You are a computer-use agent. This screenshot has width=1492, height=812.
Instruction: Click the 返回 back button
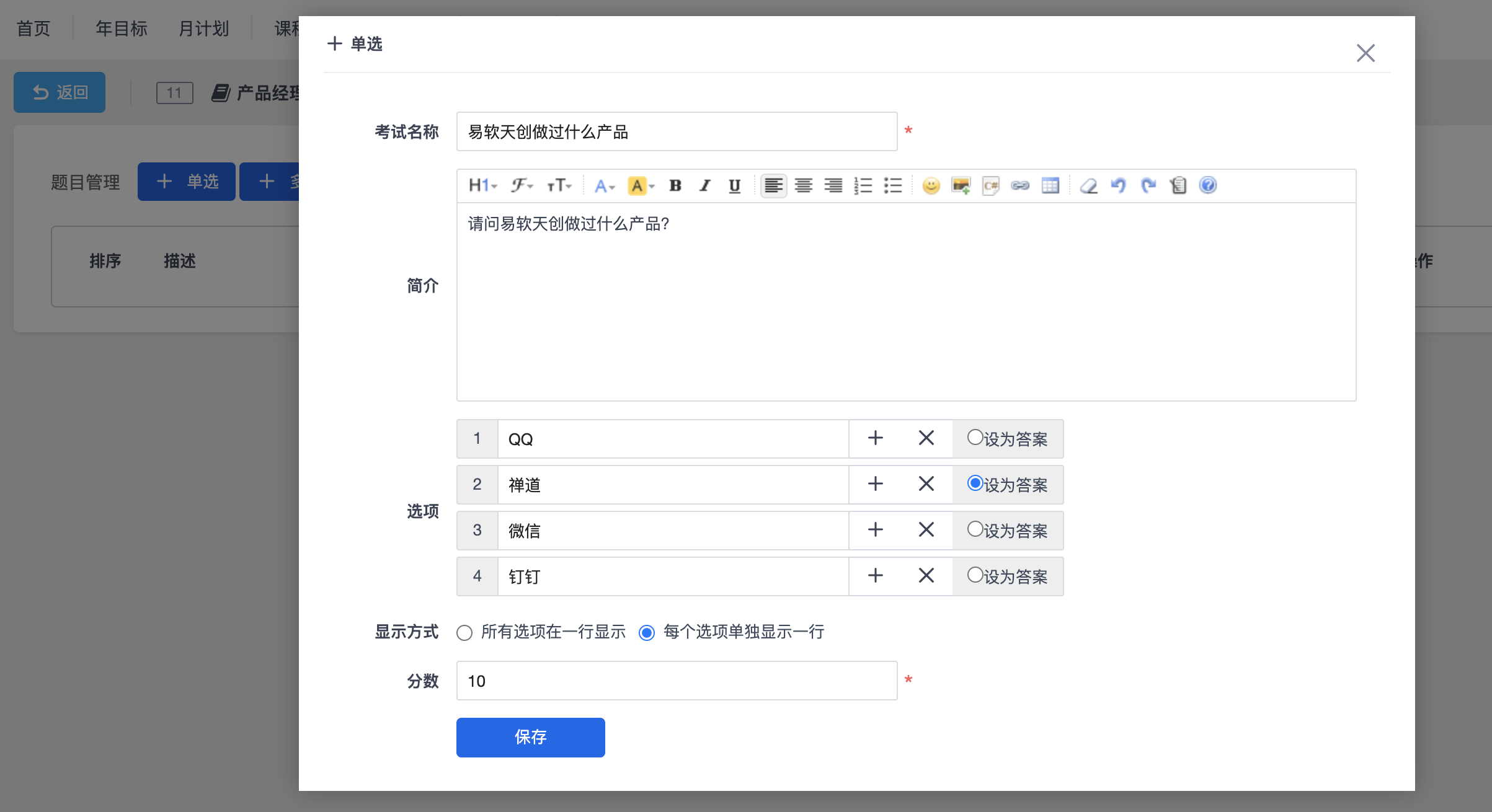point(60,92)
